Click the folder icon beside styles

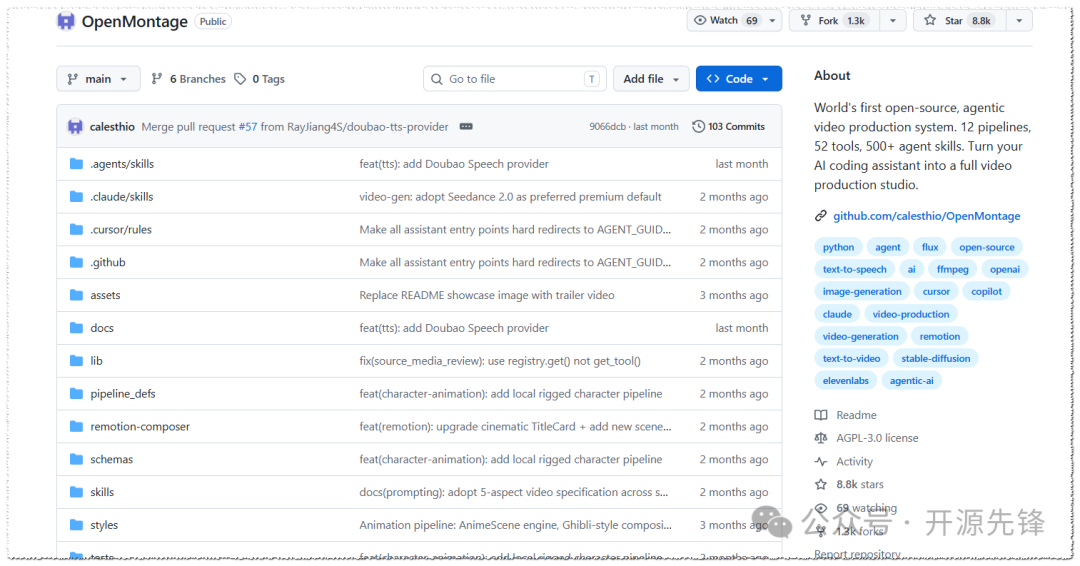tap(76, 525)
